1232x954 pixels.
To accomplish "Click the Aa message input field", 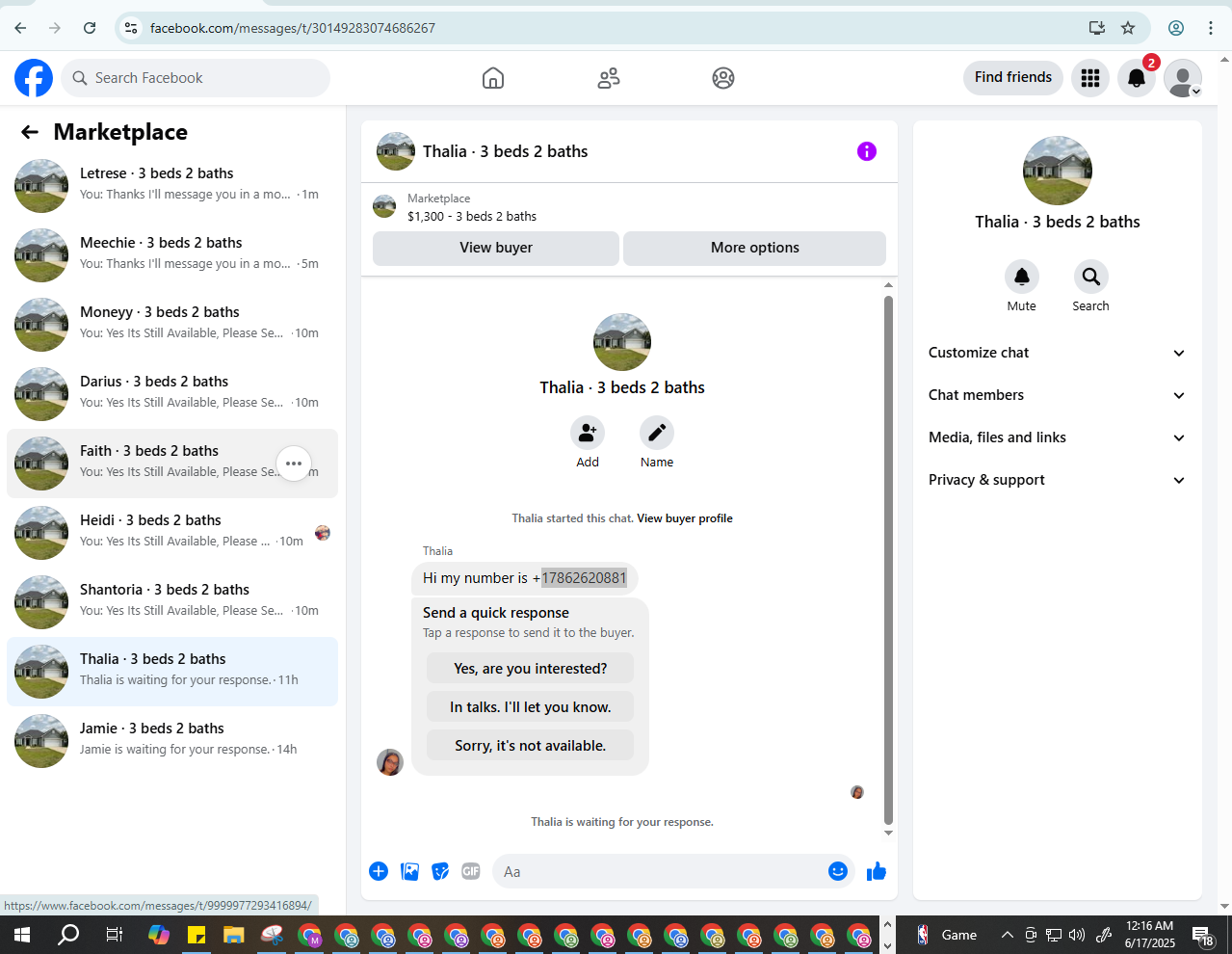I will 661,871.
